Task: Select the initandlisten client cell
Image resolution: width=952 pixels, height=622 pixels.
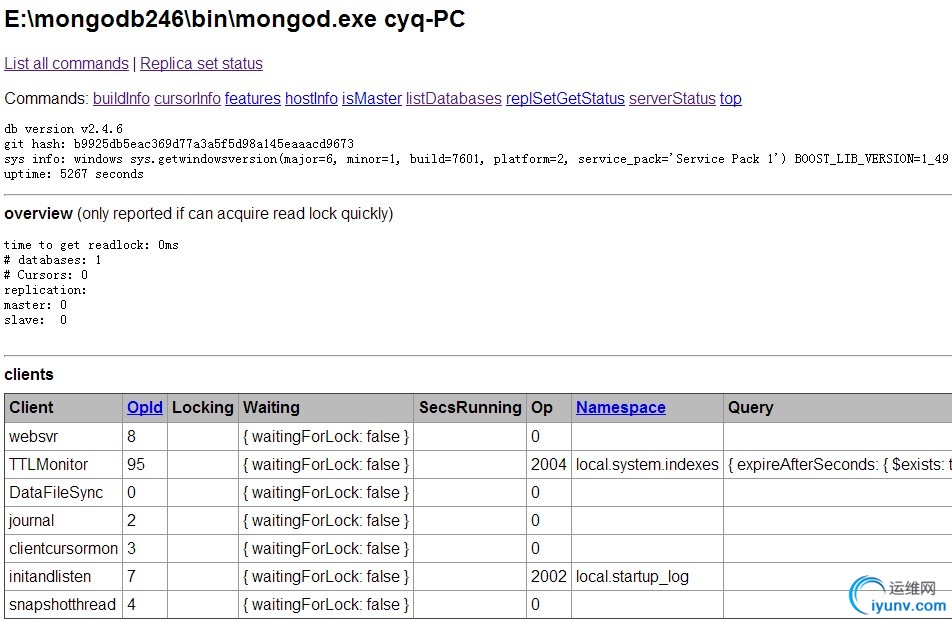Action: (x=50, y=577)
